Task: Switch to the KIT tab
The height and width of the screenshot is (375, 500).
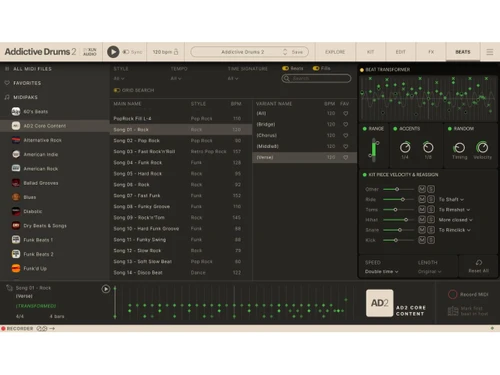Action: [370, 52]
